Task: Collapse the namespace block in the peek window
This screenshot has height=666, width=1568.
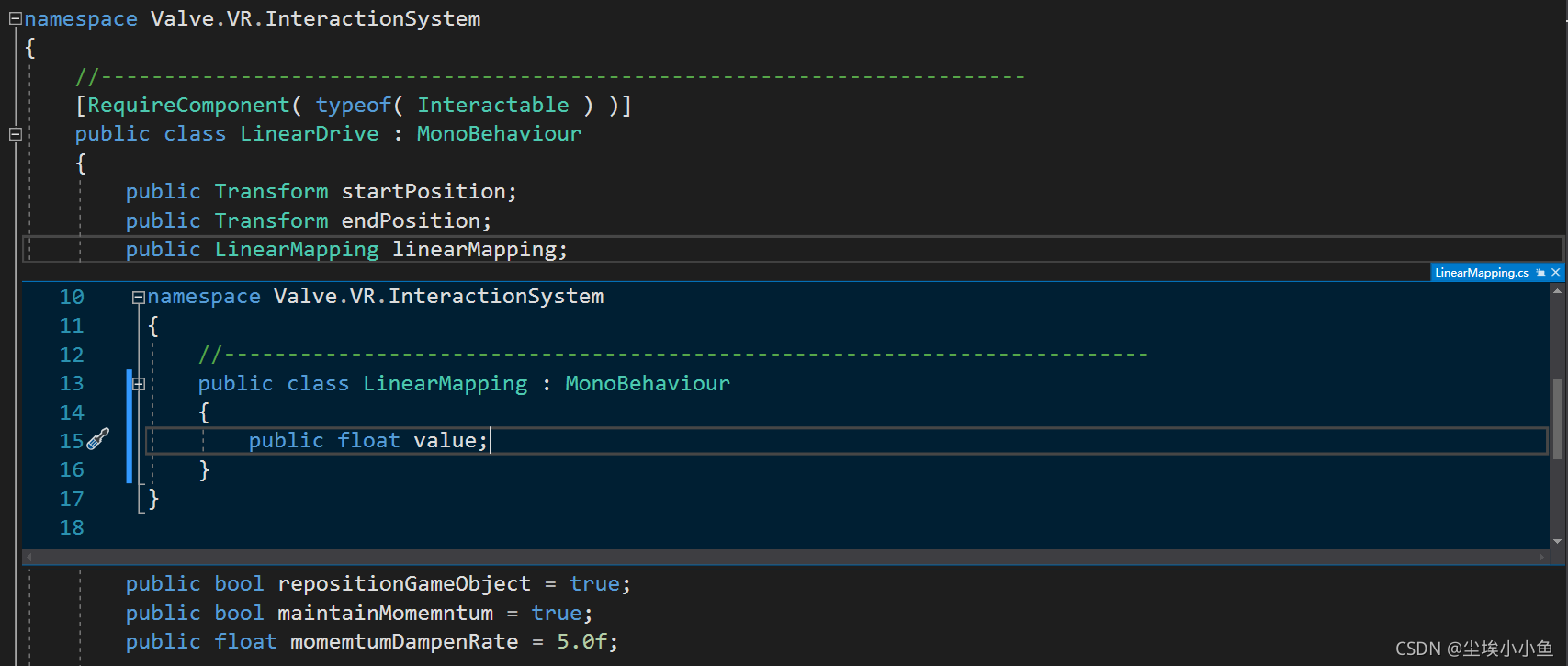Action: 138,297
